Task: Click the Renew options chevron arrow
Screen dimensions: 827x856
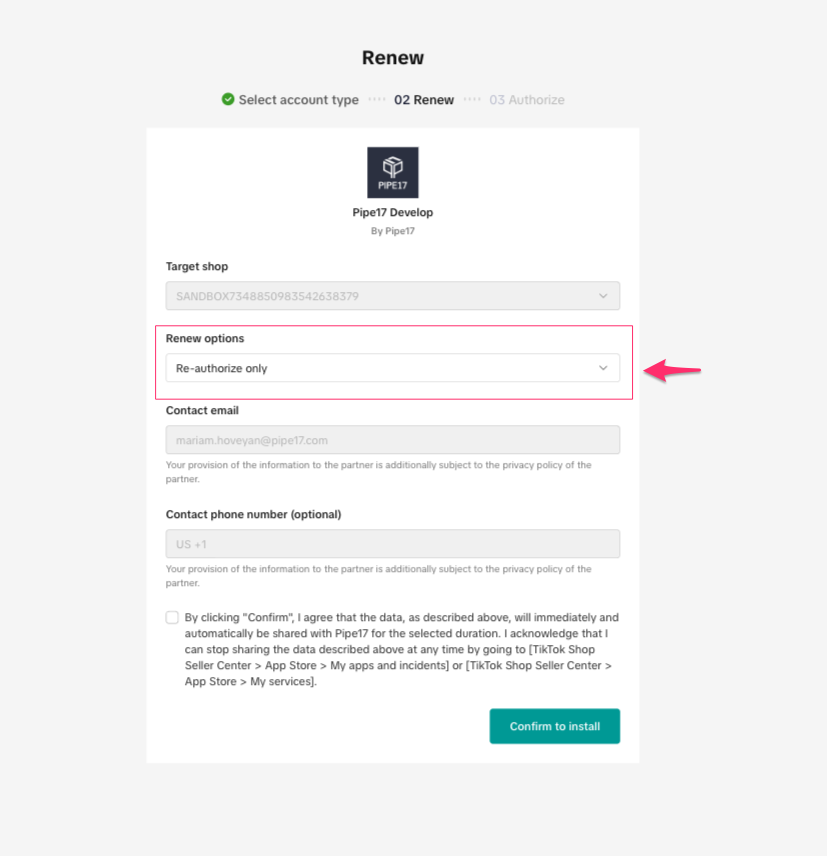Action: (x=603, y=368)
